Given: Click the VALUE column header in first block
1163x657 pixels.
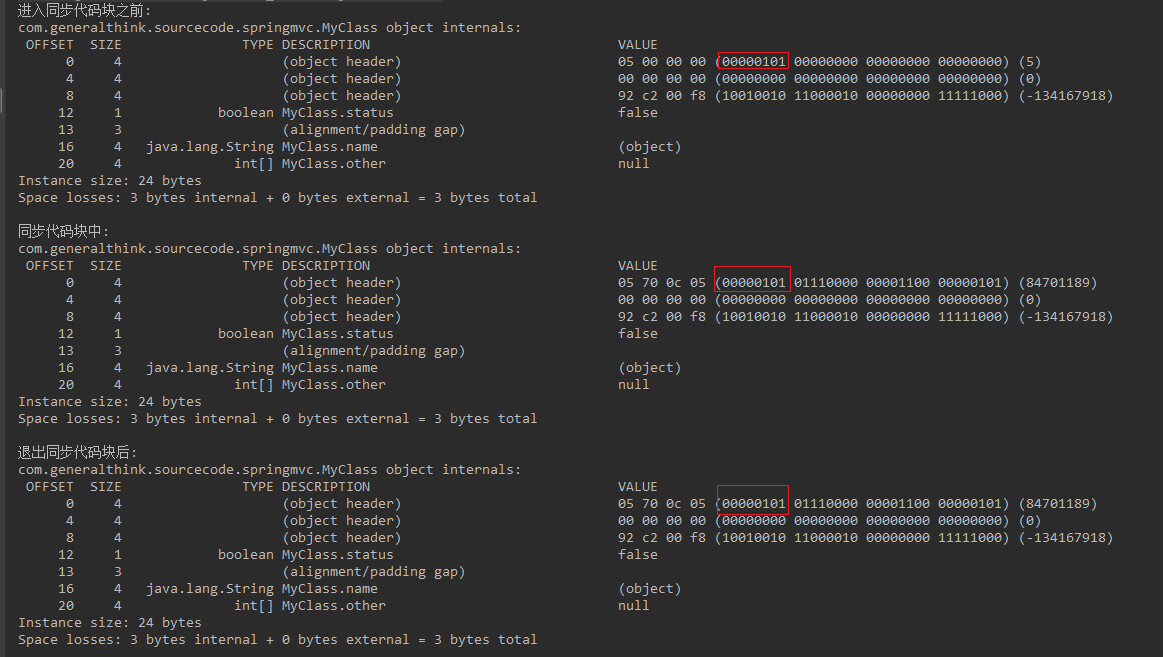Looking at the screenshot, I should point(638,45).
